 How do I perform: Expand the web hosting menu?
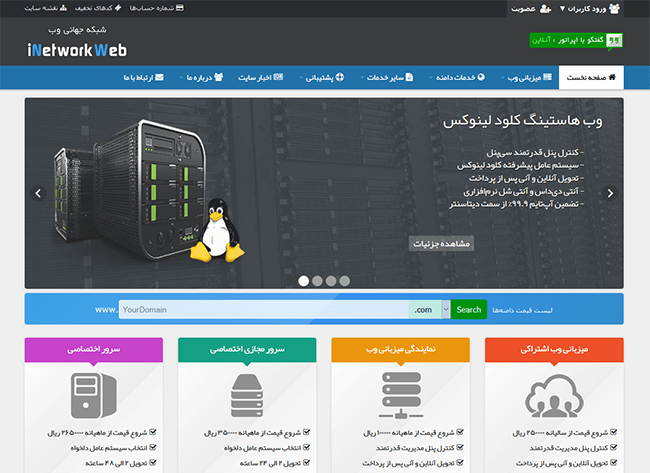coord(503,78)
